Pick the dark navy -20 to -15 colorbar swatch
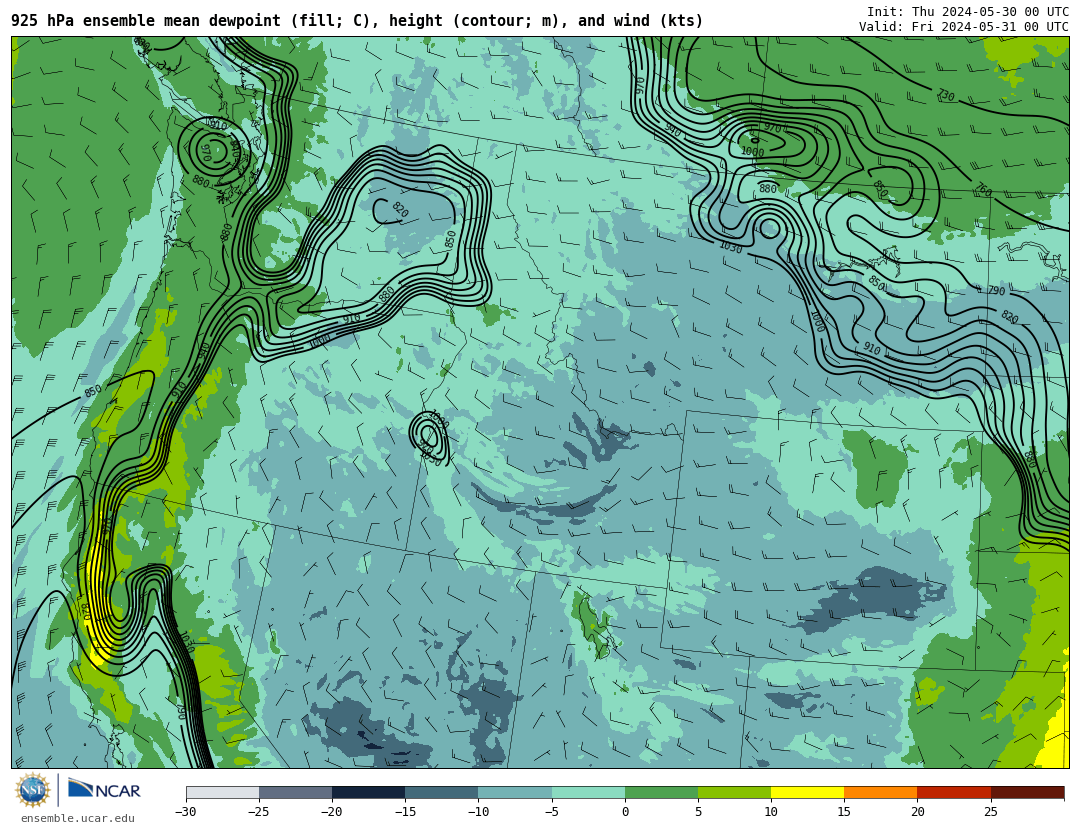The image size is (1080, 831). point(368,792)
